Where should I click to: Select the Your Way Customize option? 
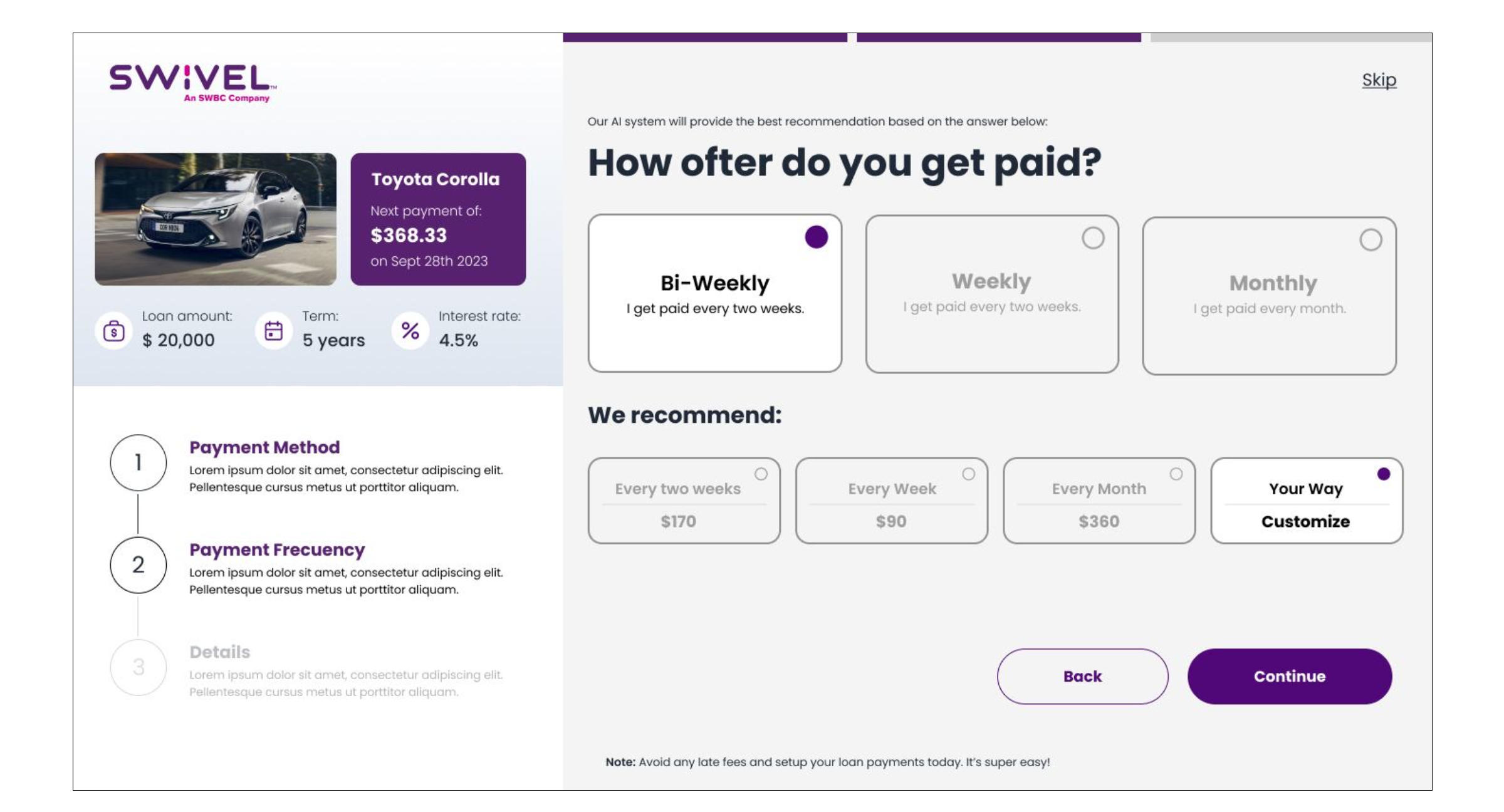1306,501
